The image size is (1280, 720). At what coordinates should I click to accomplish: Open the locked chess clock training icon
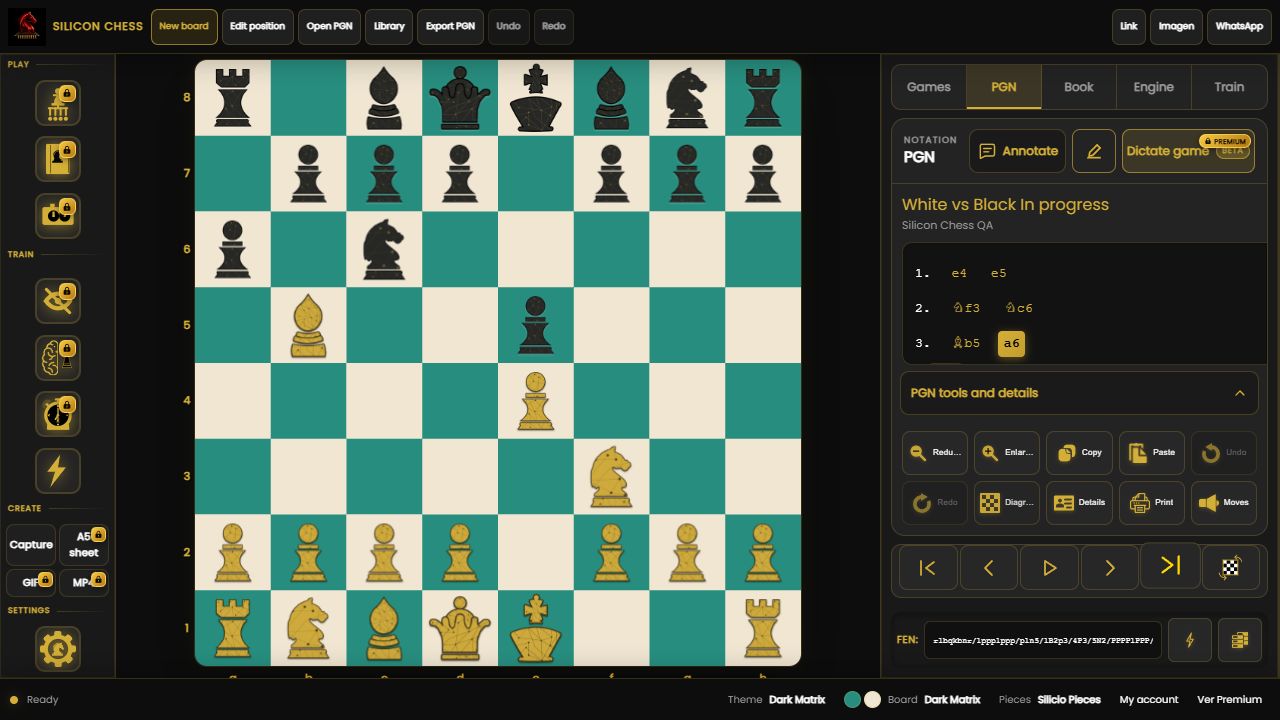58,413
